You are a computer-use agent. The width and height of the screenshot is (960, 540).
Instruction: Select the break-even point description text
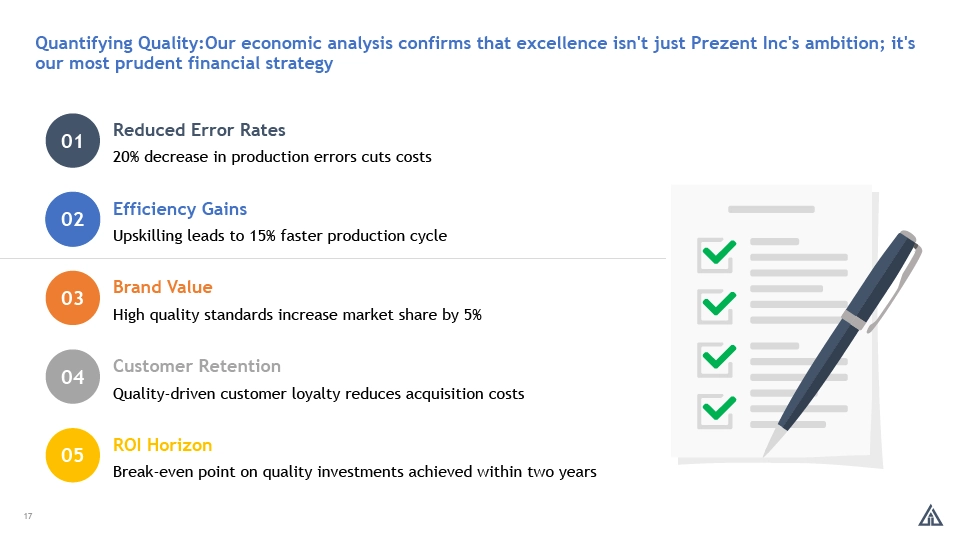click(354, 472)
